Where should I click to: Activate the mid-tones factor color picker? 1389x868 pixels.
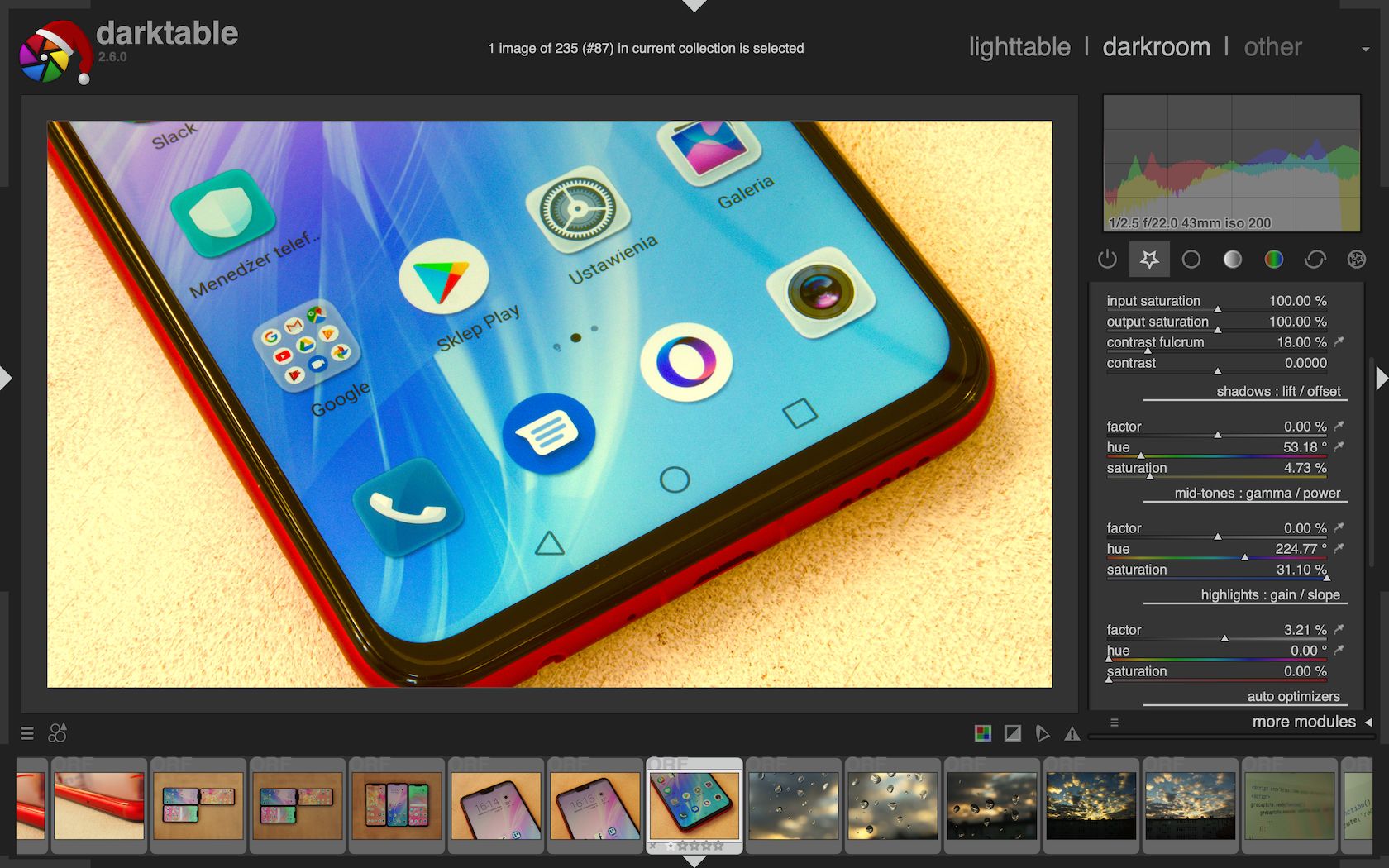[1339, 527]
